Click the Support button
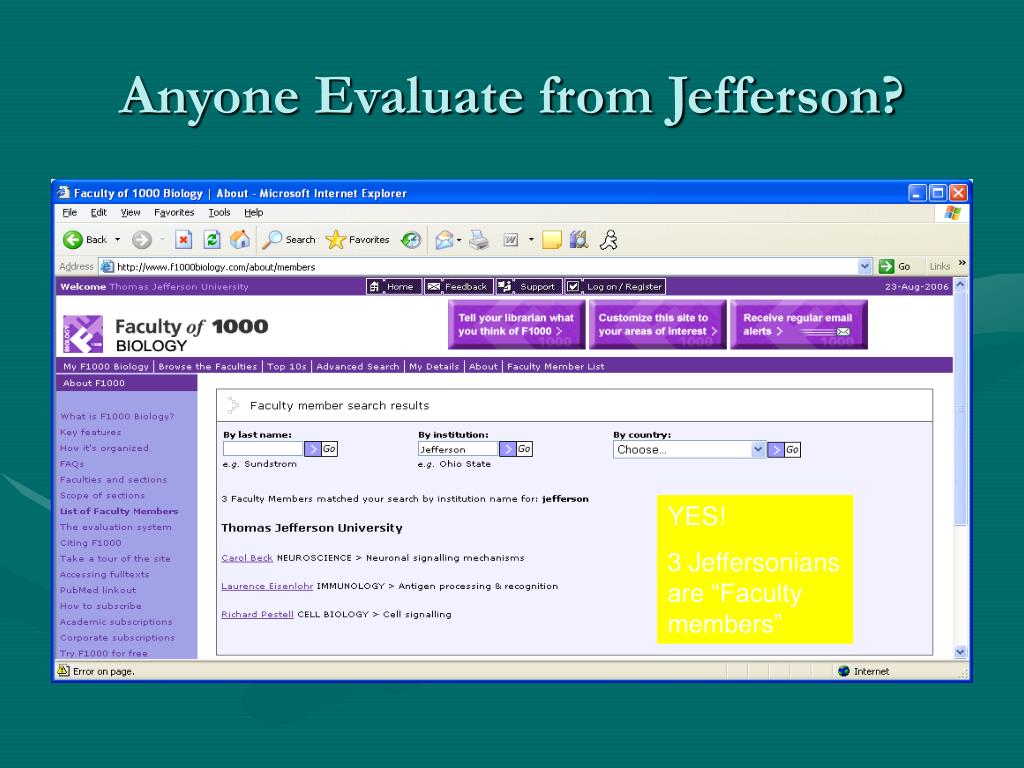 (527, 287)
